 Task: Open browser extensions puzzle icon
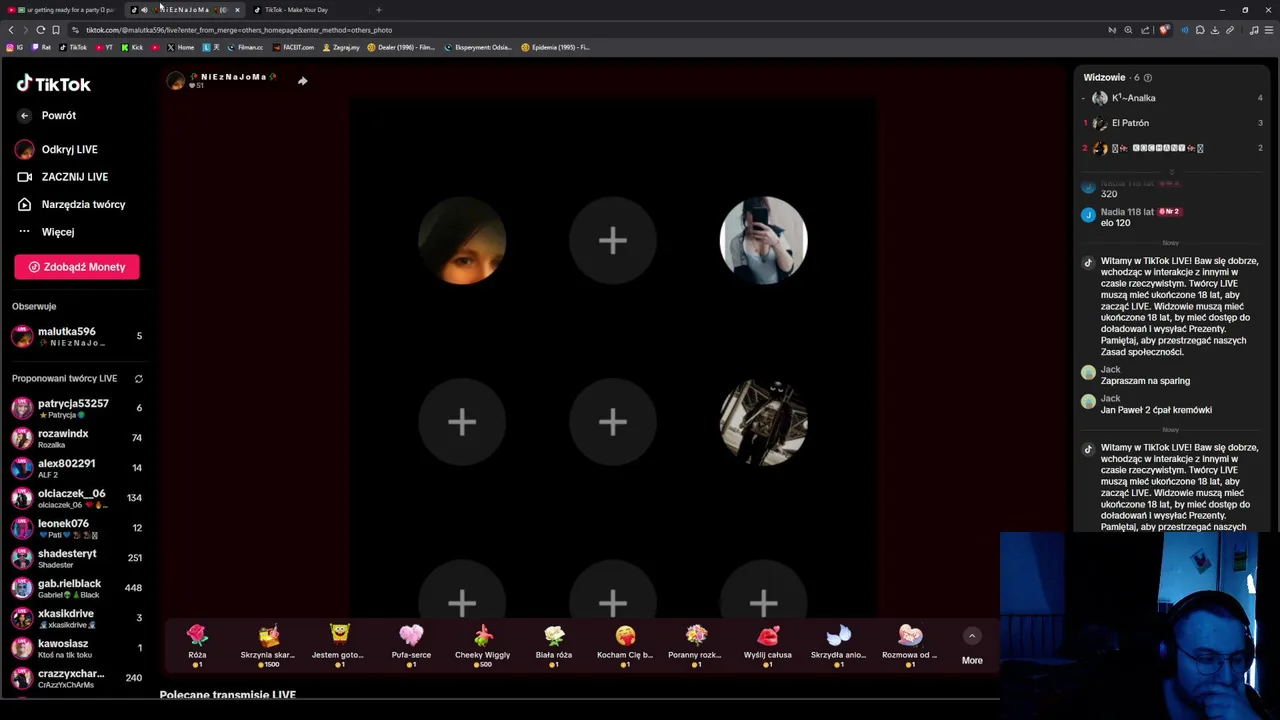1200,30
